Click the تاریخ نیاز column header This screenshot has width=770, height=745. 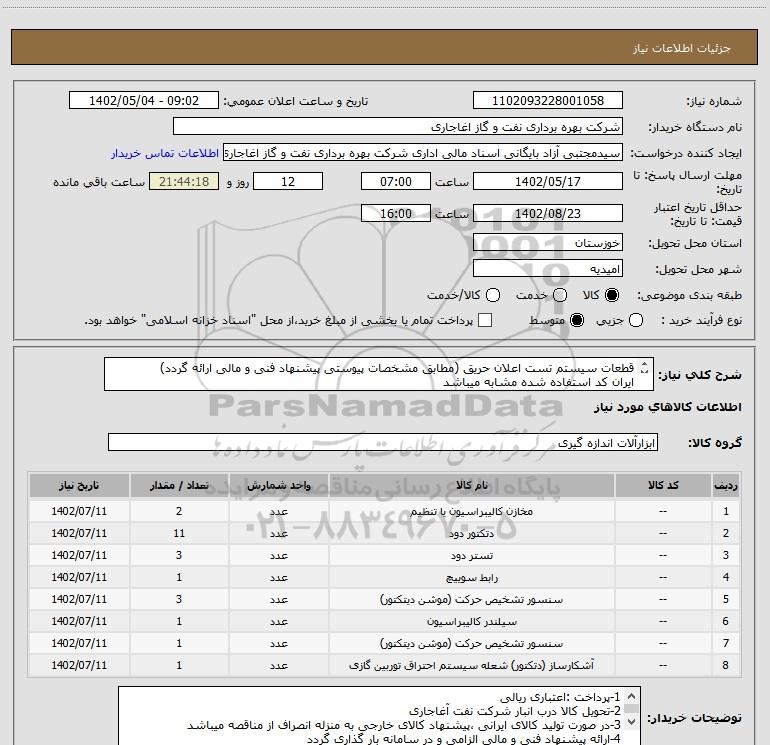(79, 485)
